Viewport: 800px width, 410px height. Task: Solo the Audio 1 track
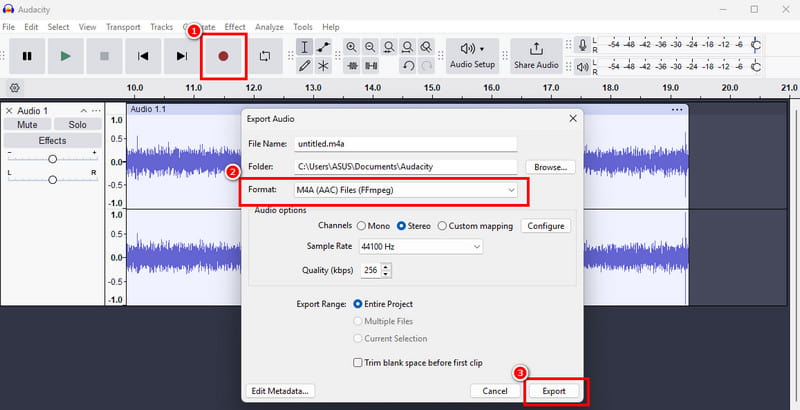(78, 124)
